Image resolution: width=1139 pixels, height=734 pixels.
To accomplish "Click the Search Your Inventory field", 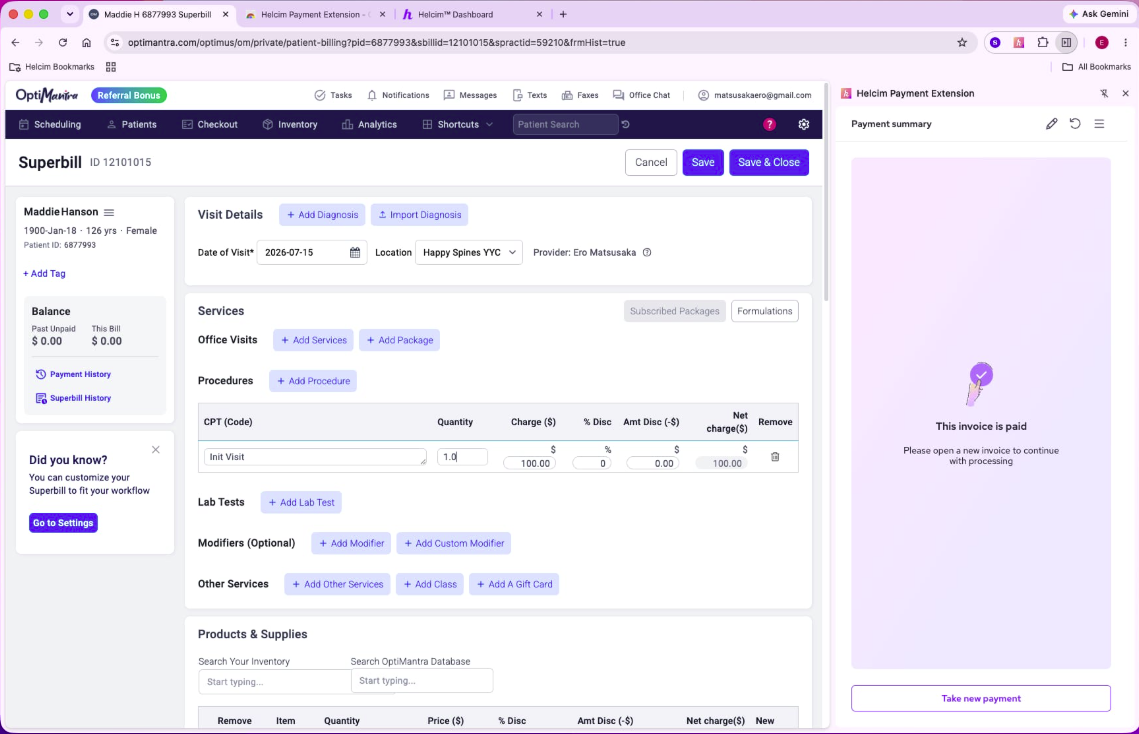I will pos(274,682).
